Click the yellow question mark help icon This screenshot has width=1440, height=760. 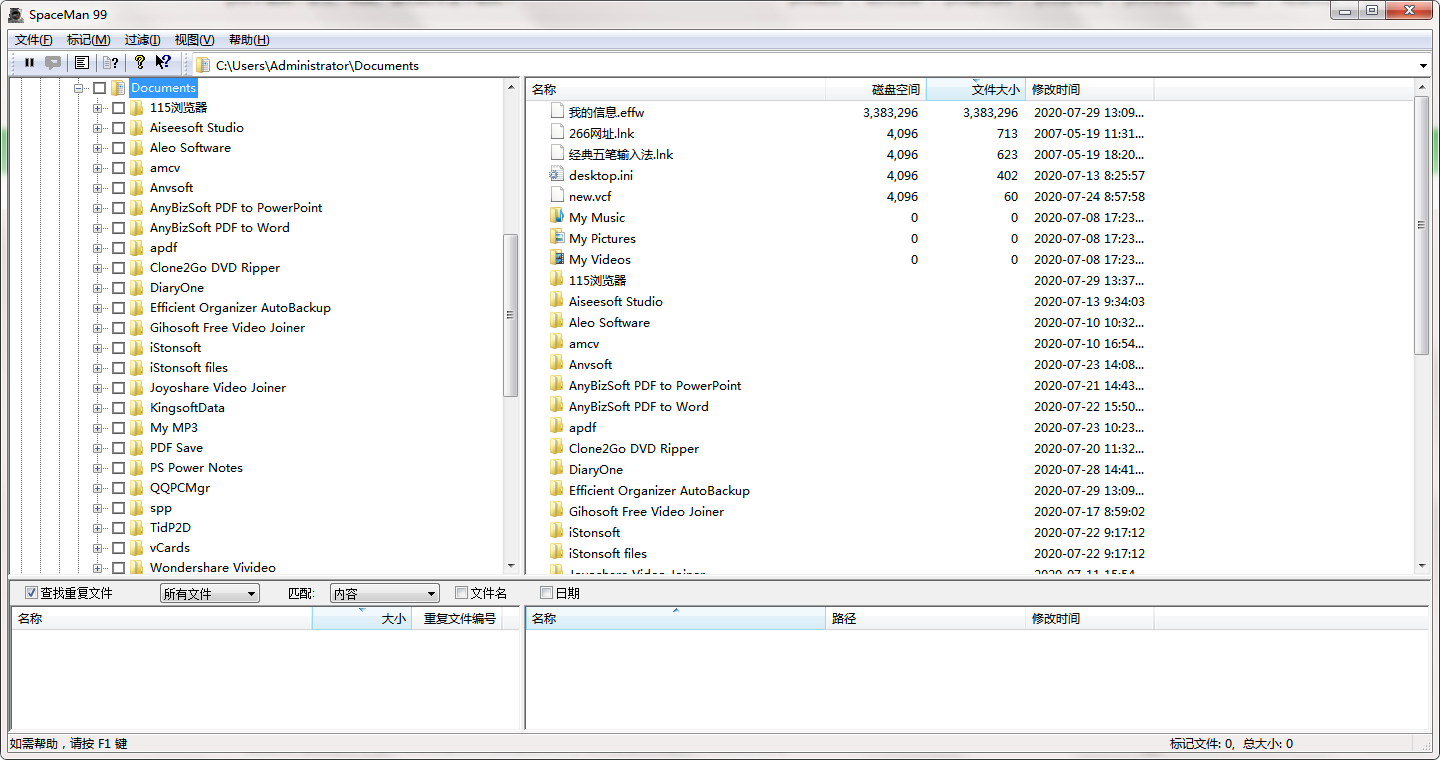pos(140,63)
